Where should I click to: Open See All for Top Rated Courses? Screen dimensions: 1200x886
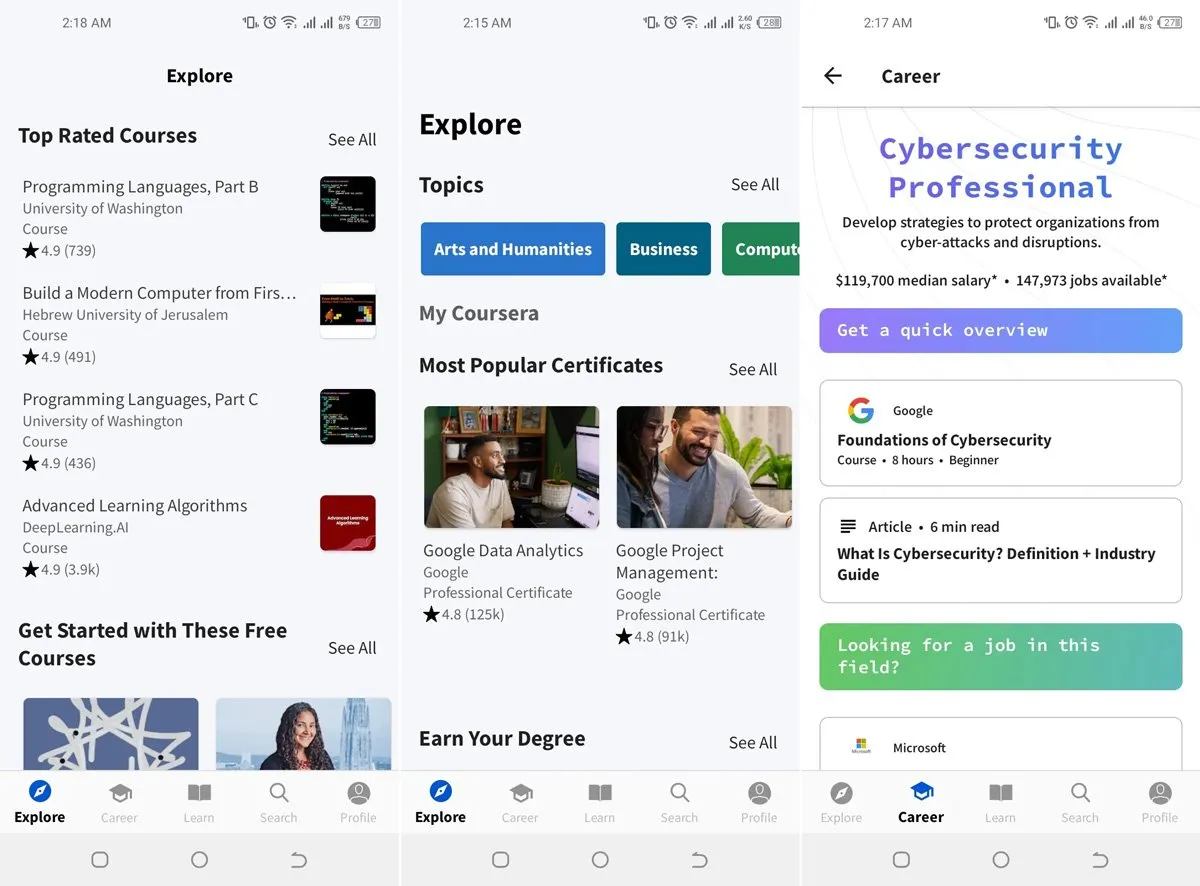point(352,140)
